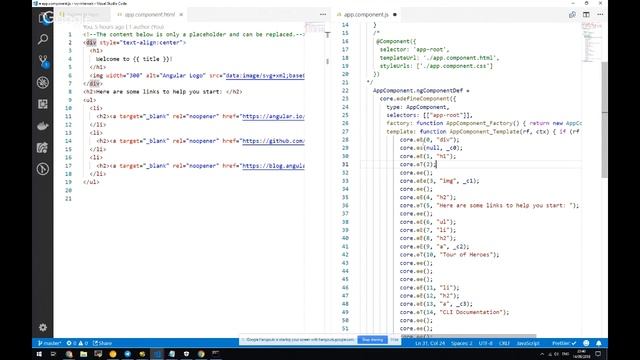Image resolution: width=640 pixels, height=360 pixels.
Task: Open the Extensions view in activity bar
Action: (x=43, y=104)
